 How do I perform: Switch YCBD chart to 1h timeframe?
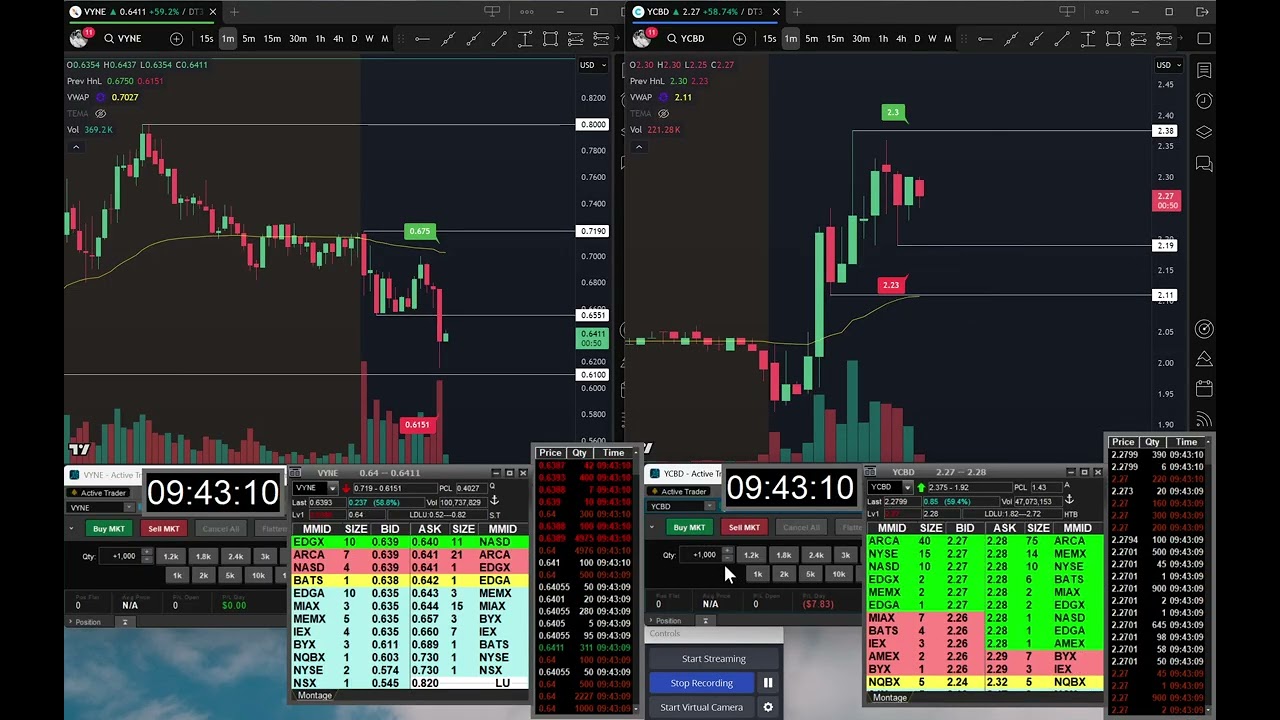[883, 39]
